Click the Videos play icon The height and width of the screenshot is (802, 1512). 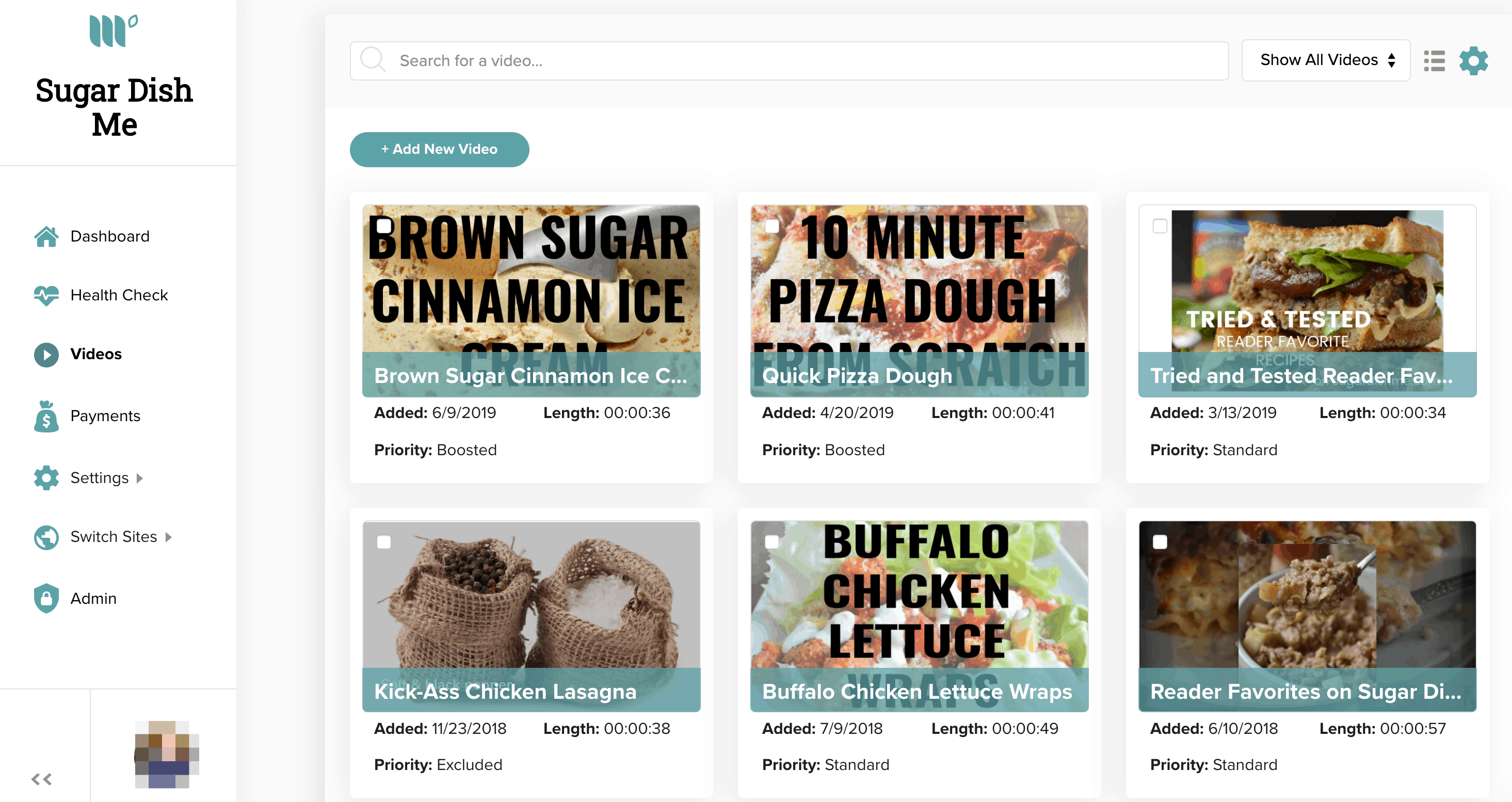[46, 355]
